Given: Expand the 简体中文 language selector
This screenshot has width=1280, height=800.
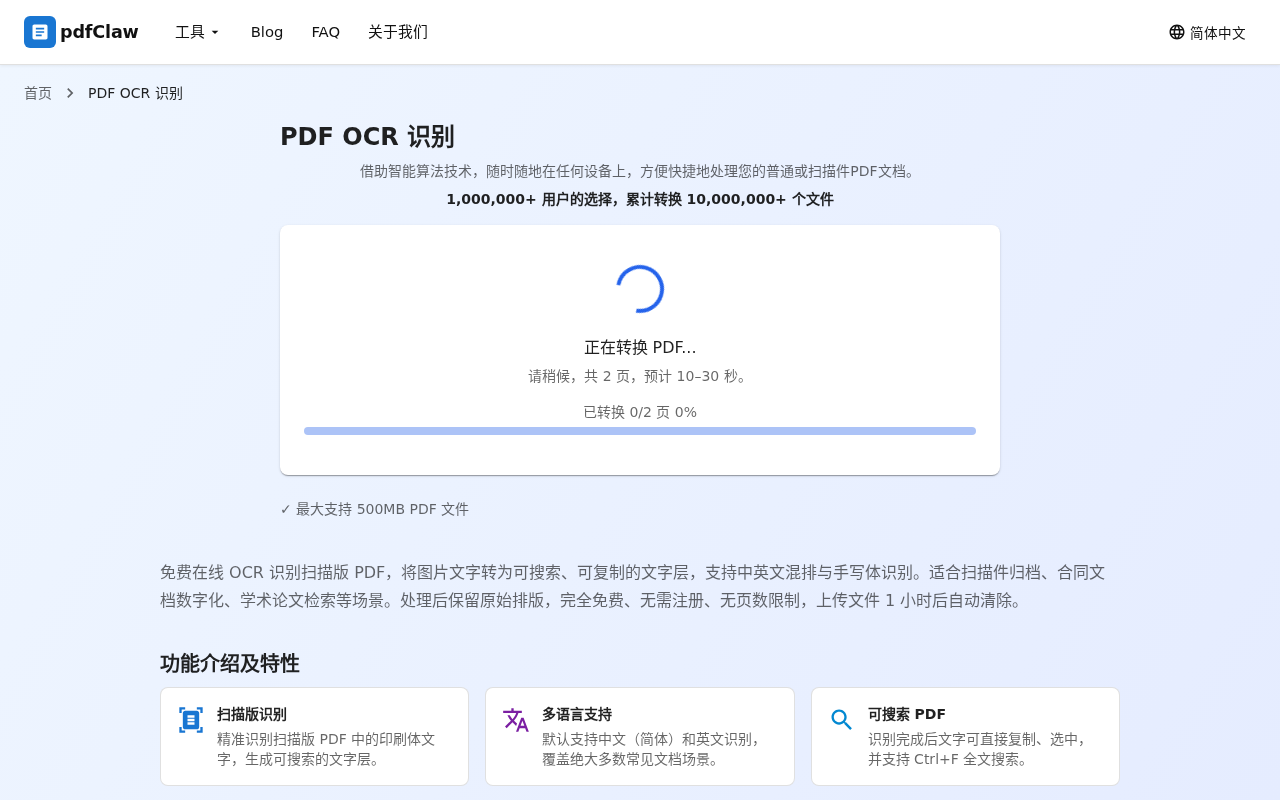Looking at the screenshot, I should [x=1207, y=32].
